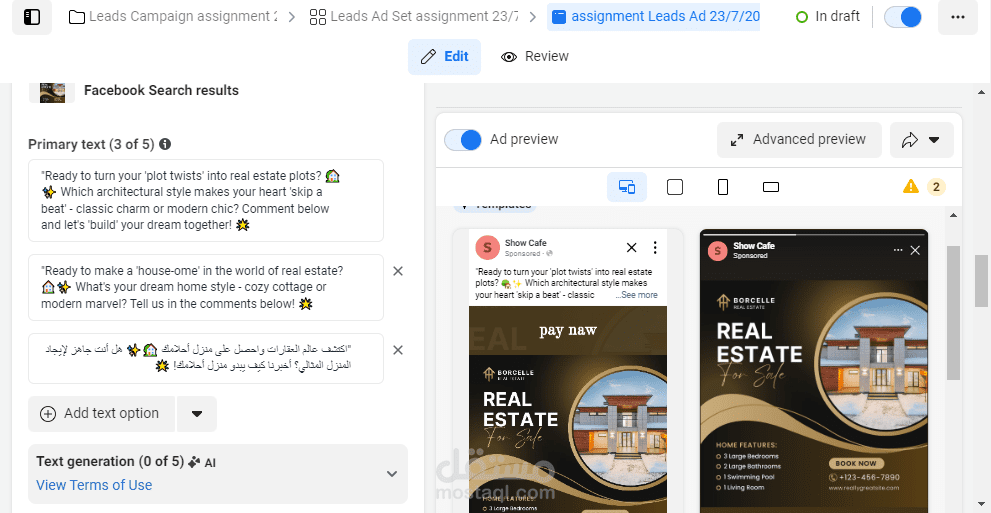Switch to the Review tab
Image resolution: width=991 pixels, height=513 pixels.
pos(535,56)
